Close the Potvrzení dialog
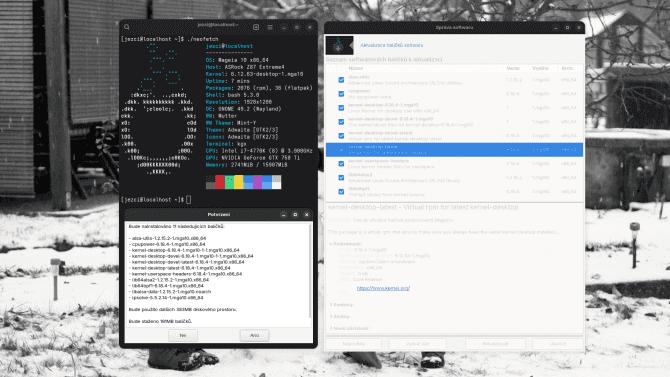The height and width of the screenshot is (377, 670). pyautogui.click(x=307, y=215)
